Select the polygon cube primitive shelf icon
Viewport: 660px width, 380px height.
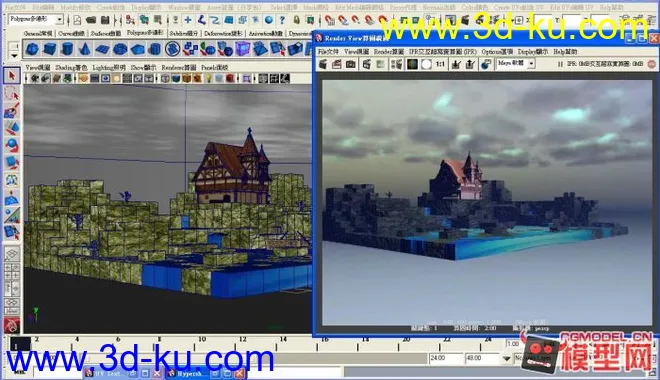(x=49, y=49)
